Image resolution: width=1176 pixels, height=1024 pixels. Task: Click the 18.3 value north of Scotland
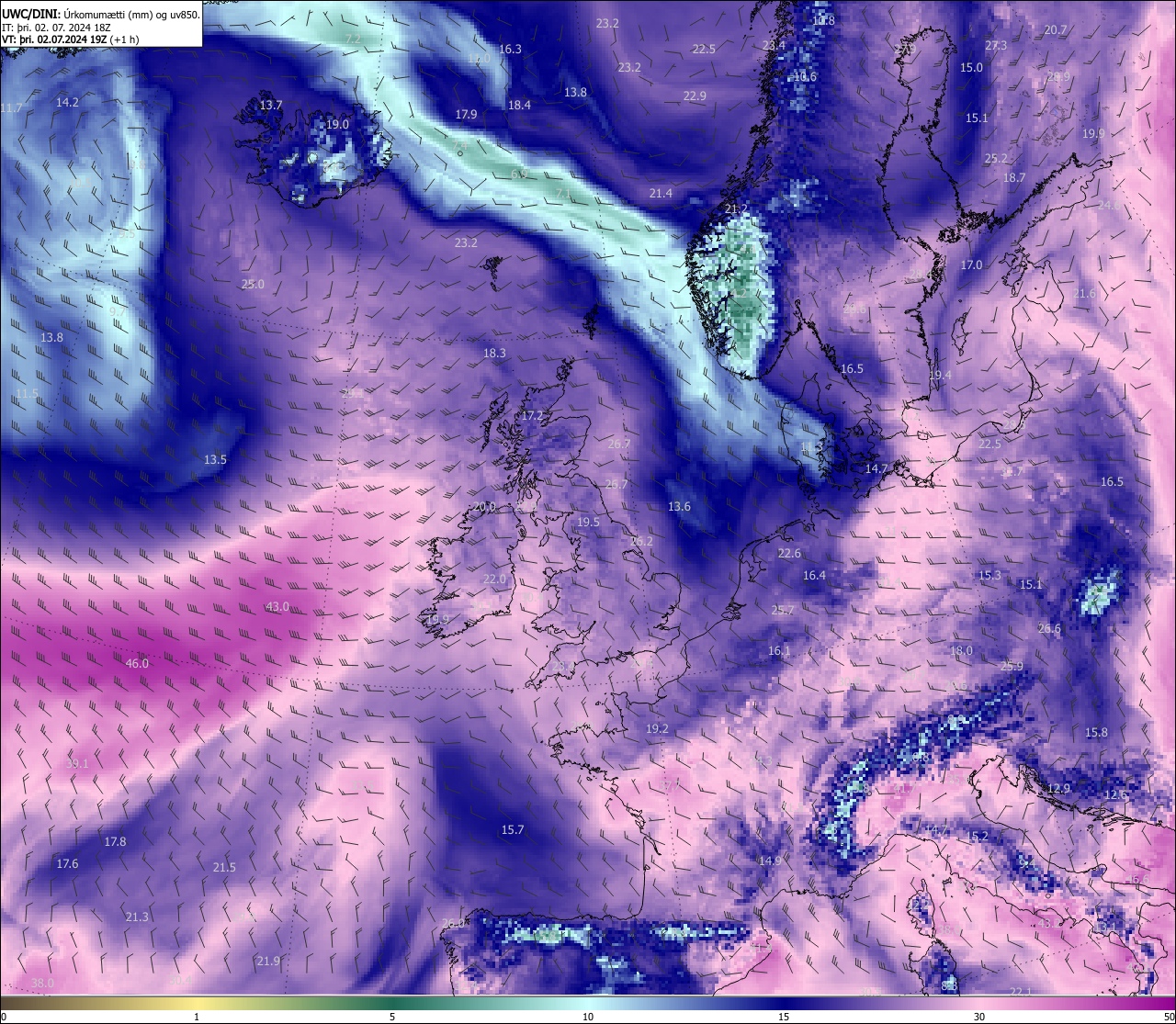click(x=494, y=354)
